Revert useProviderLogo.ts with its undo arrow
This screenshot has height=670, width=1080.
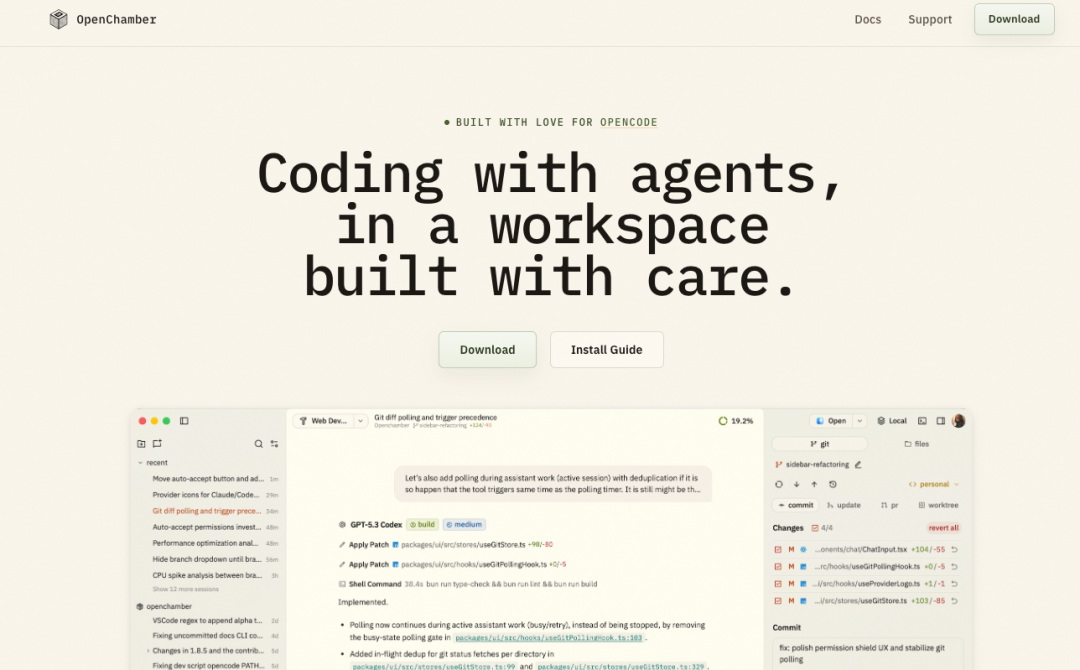coord(954,584)
